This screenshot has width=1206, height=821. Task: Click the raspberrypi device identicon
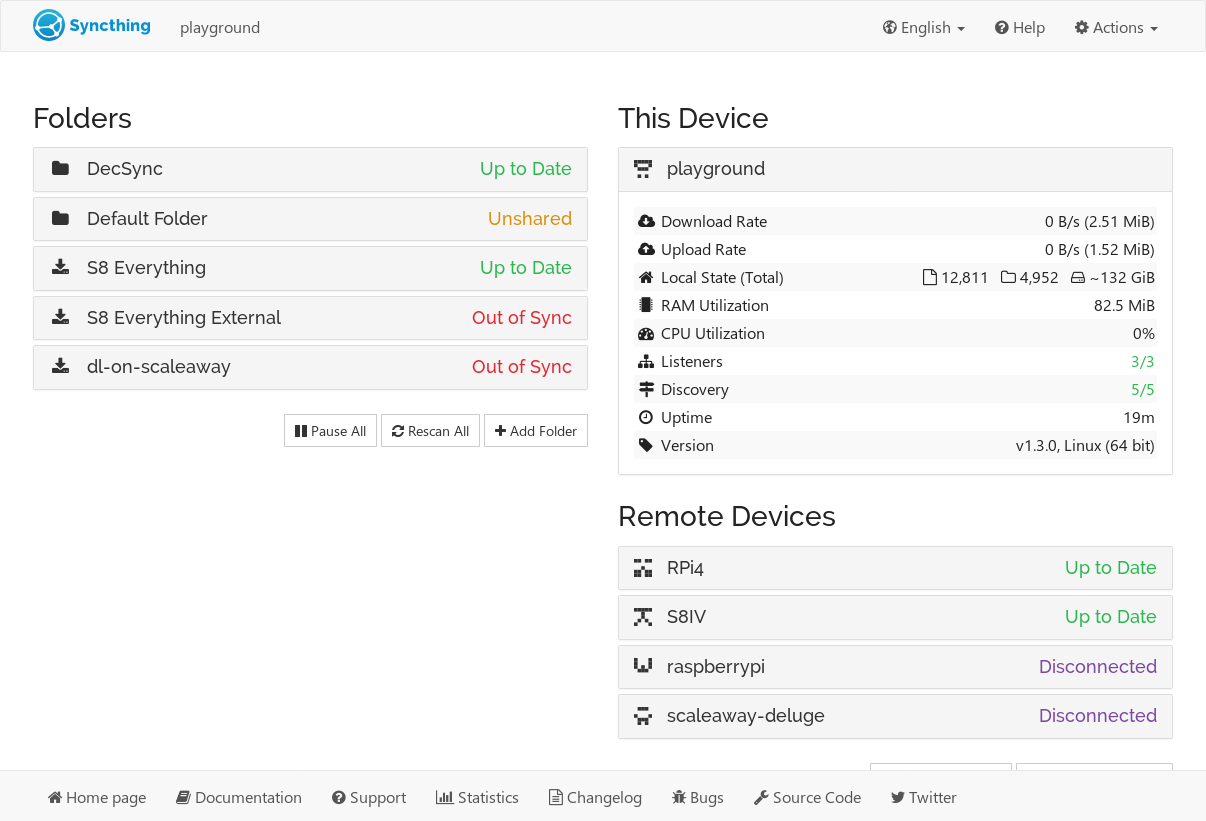[643, 666]
